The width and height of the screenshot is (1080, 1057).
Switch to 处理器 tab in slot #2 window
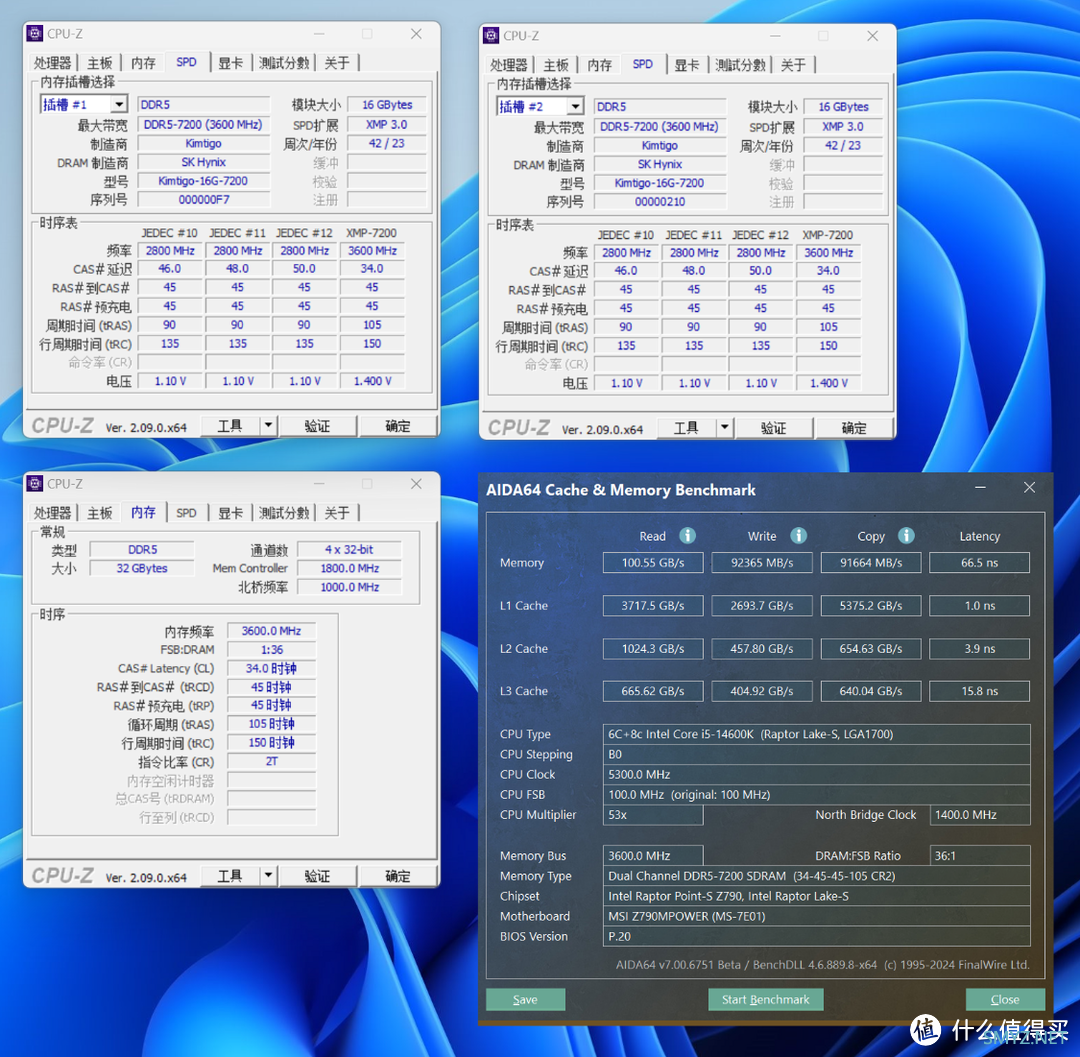point(508,65)
